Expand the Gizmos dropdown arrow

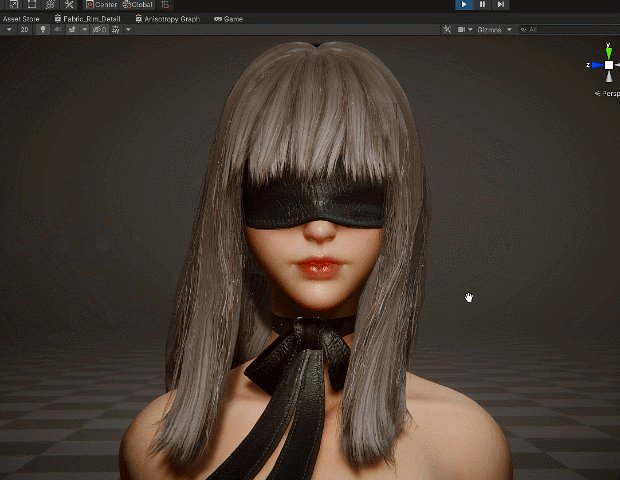pos(509,30)
